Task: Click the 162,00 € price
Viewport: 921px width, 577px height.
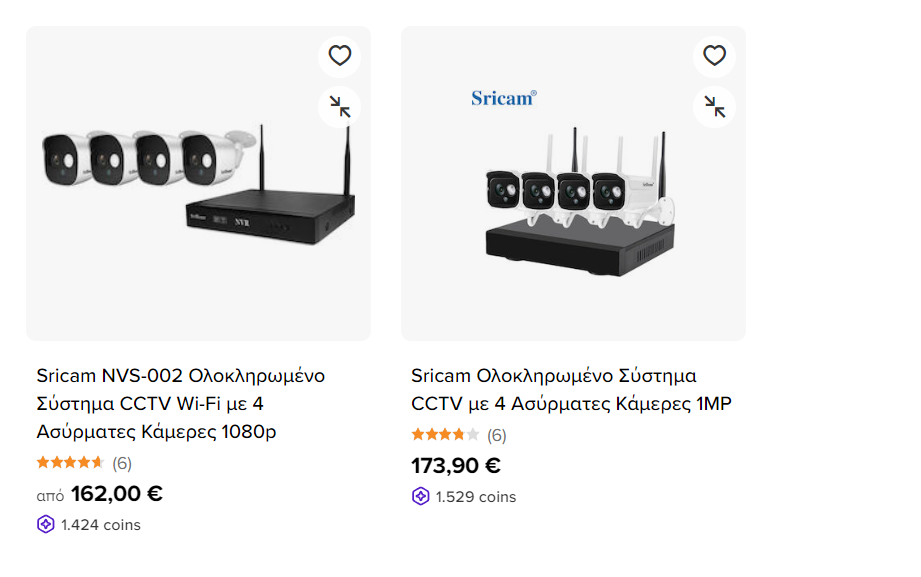Action: pyautogui.click(x=117, y=494)
